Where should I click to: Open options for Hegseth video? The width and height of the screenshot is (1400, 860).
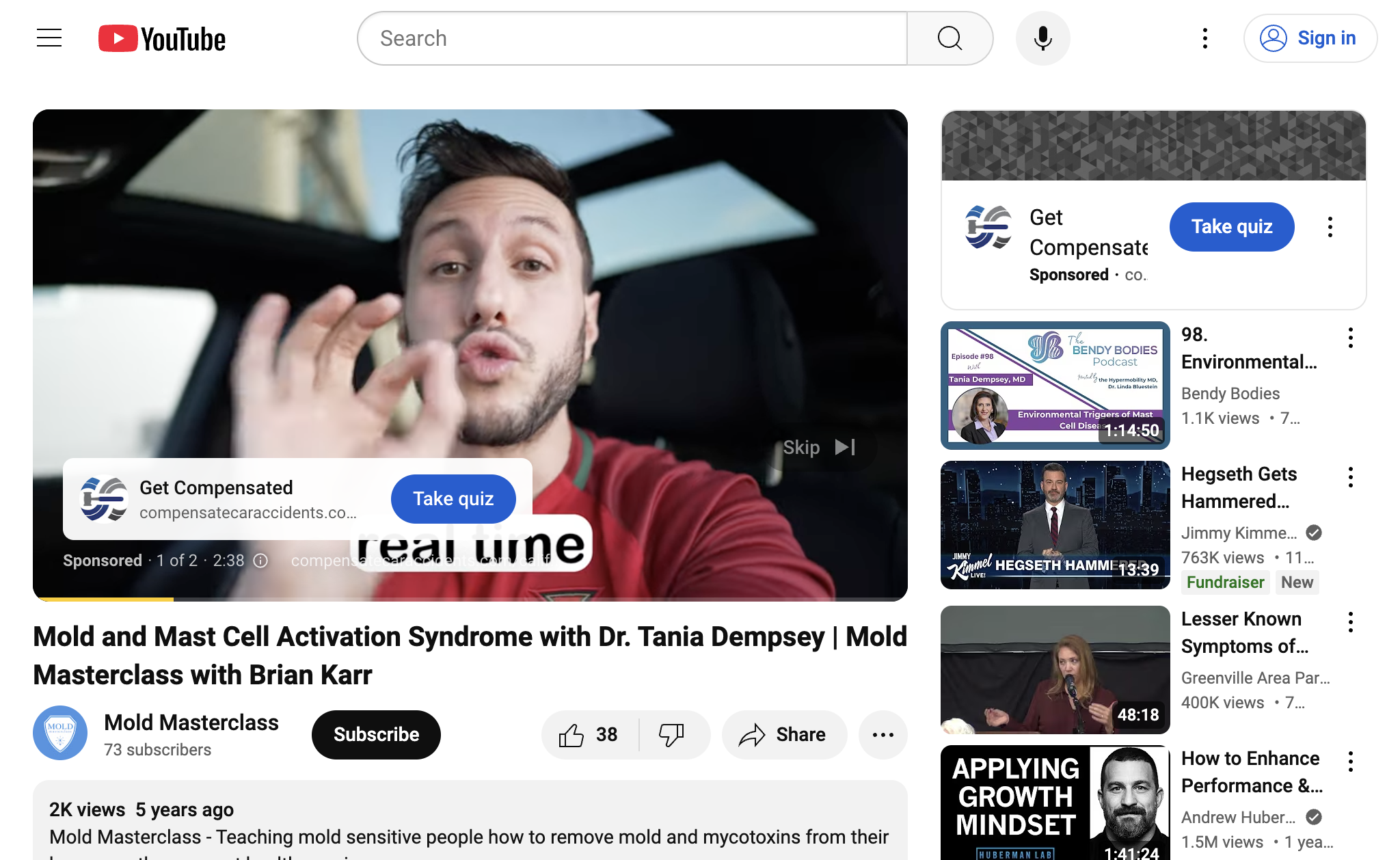click(1351, 477)
